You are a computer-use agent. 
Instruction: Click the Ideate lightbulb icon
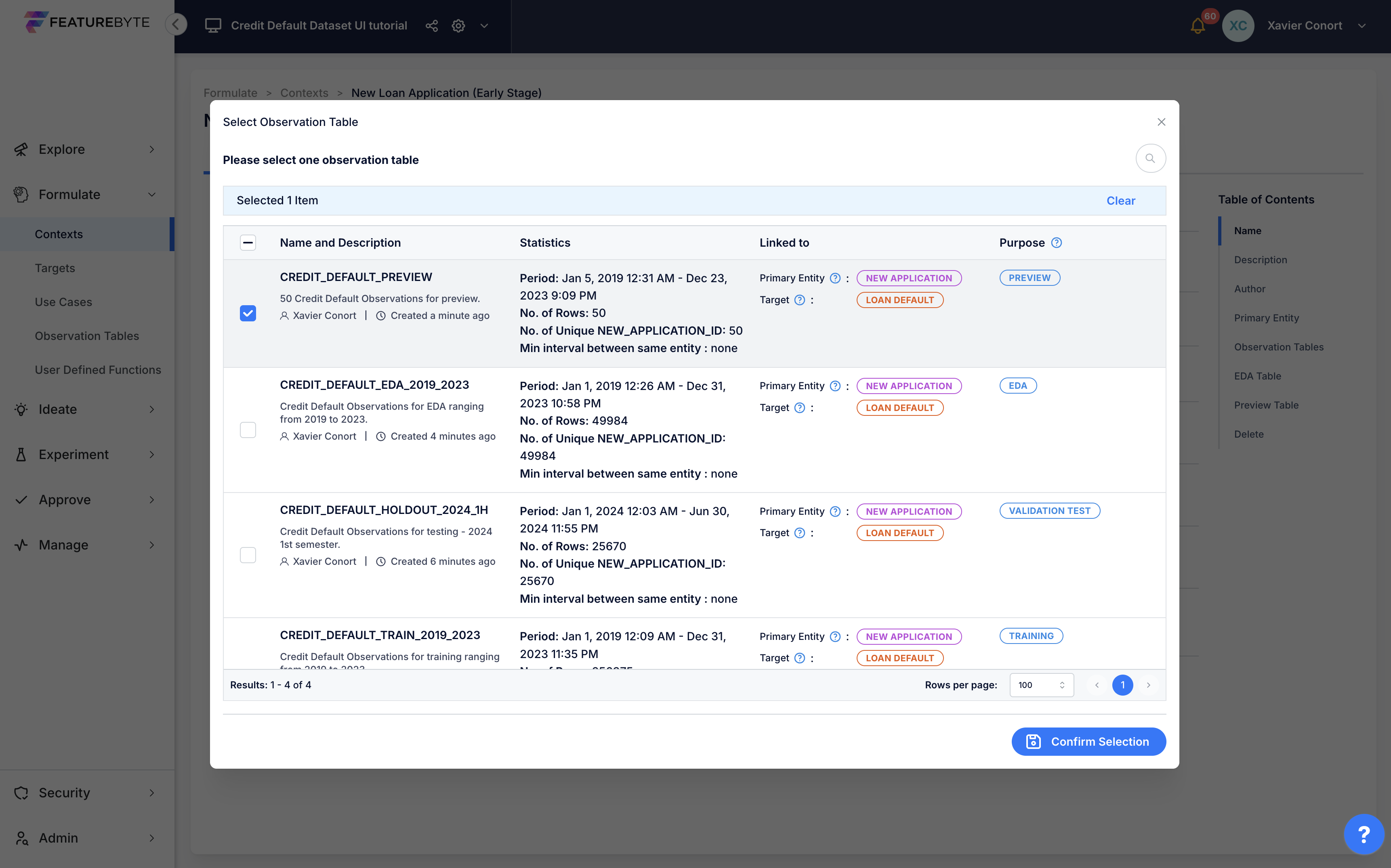[x=21, y=409]
